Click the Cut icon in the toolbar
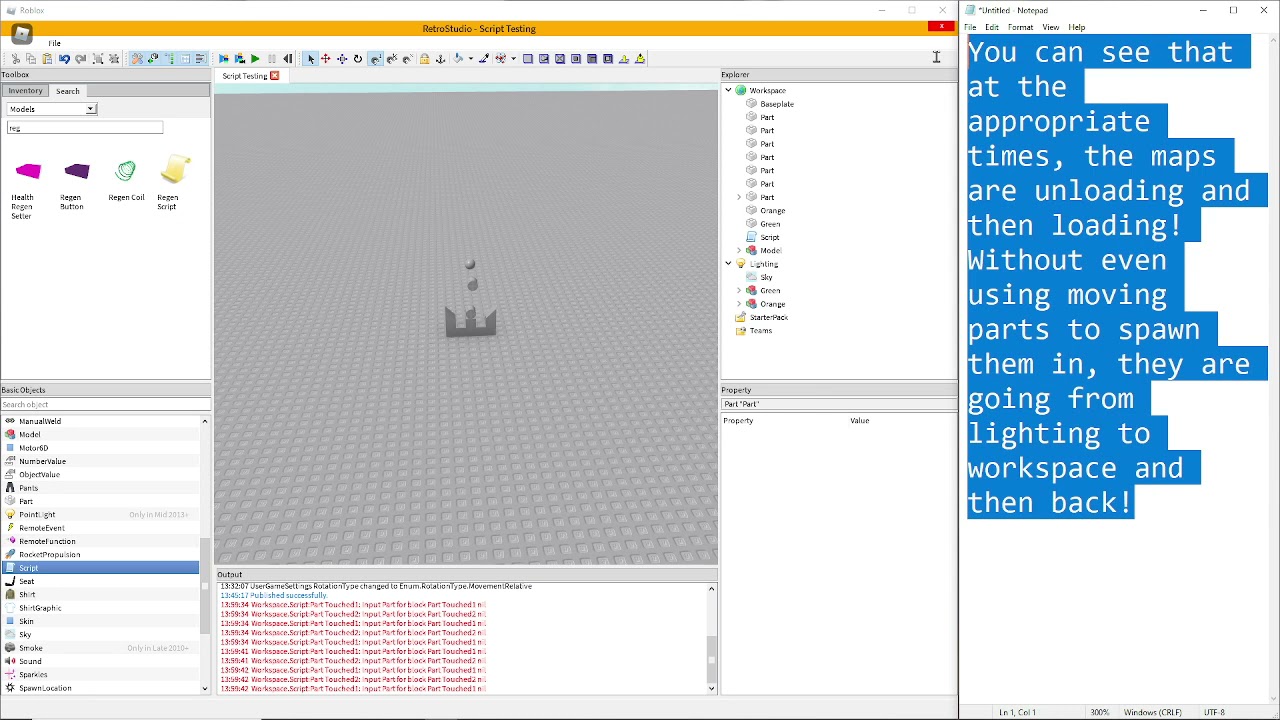 pyautogui.click(x=15, y=58)
